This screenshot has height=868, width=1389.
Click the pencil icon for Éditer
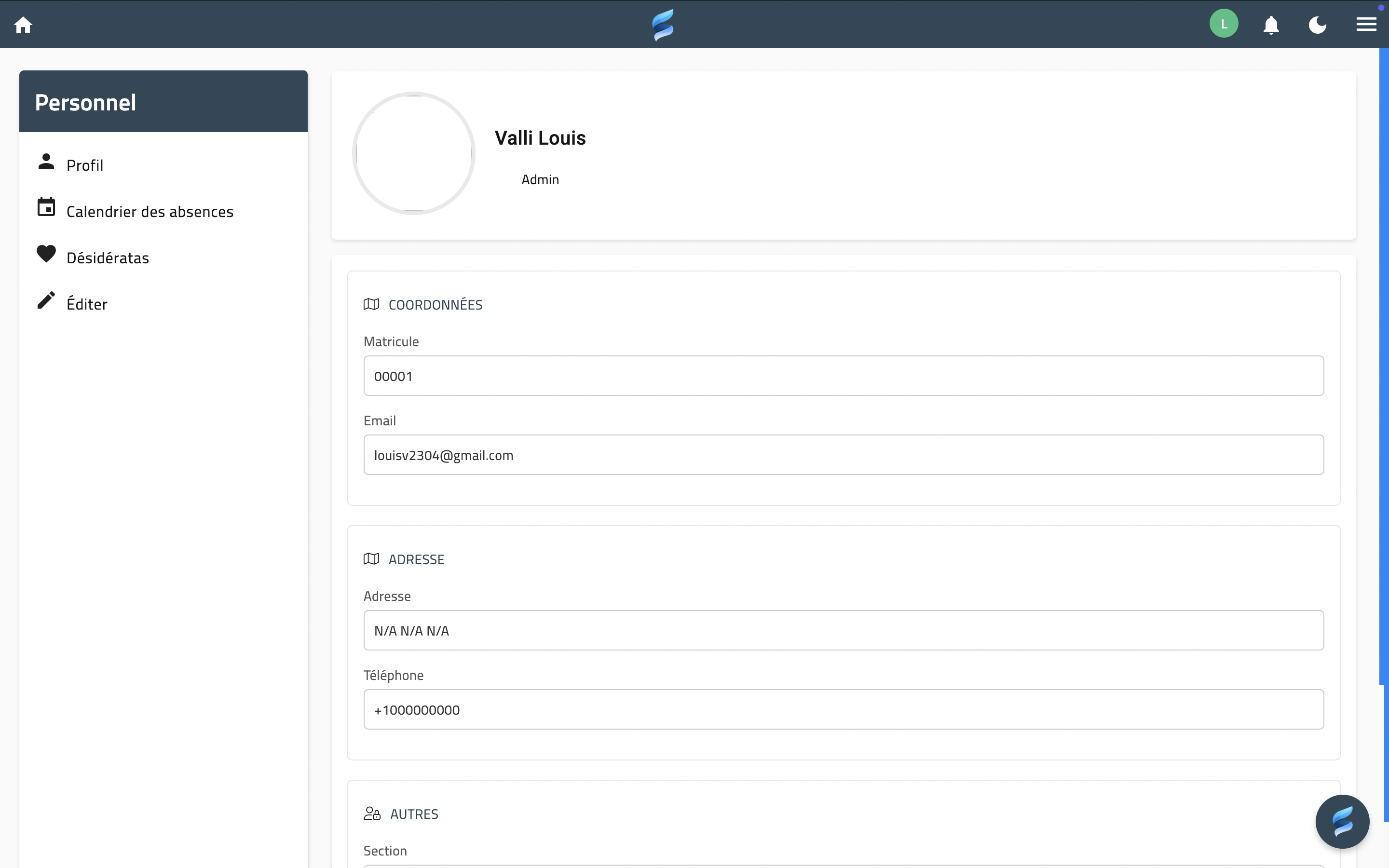click(x=46, y=299)
